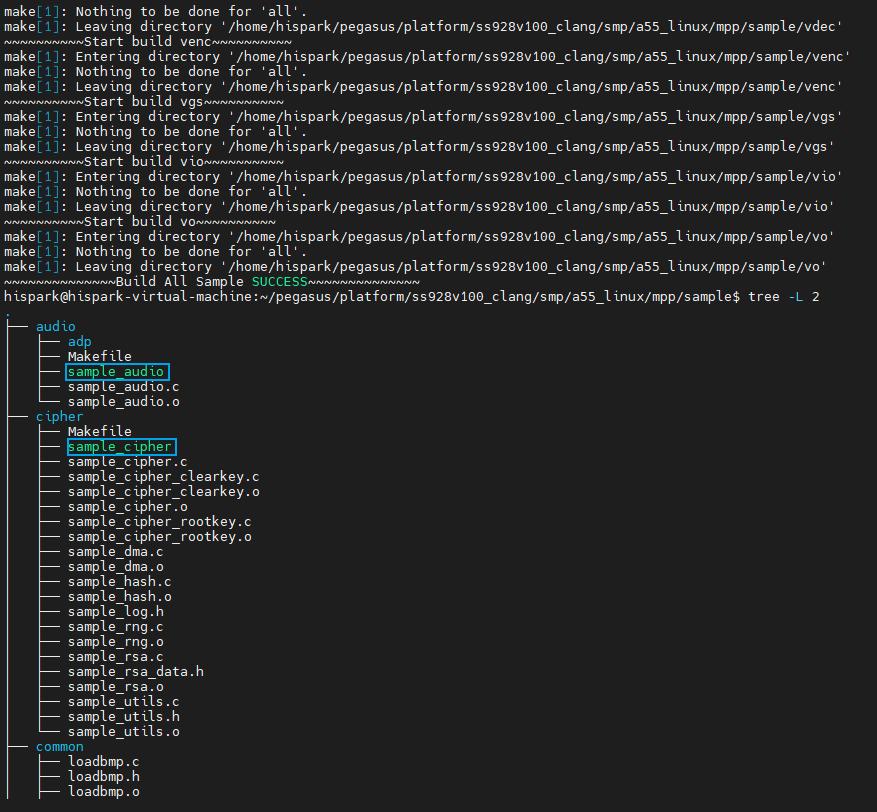Click the "sample_log.h" header file

pos(116,612)
